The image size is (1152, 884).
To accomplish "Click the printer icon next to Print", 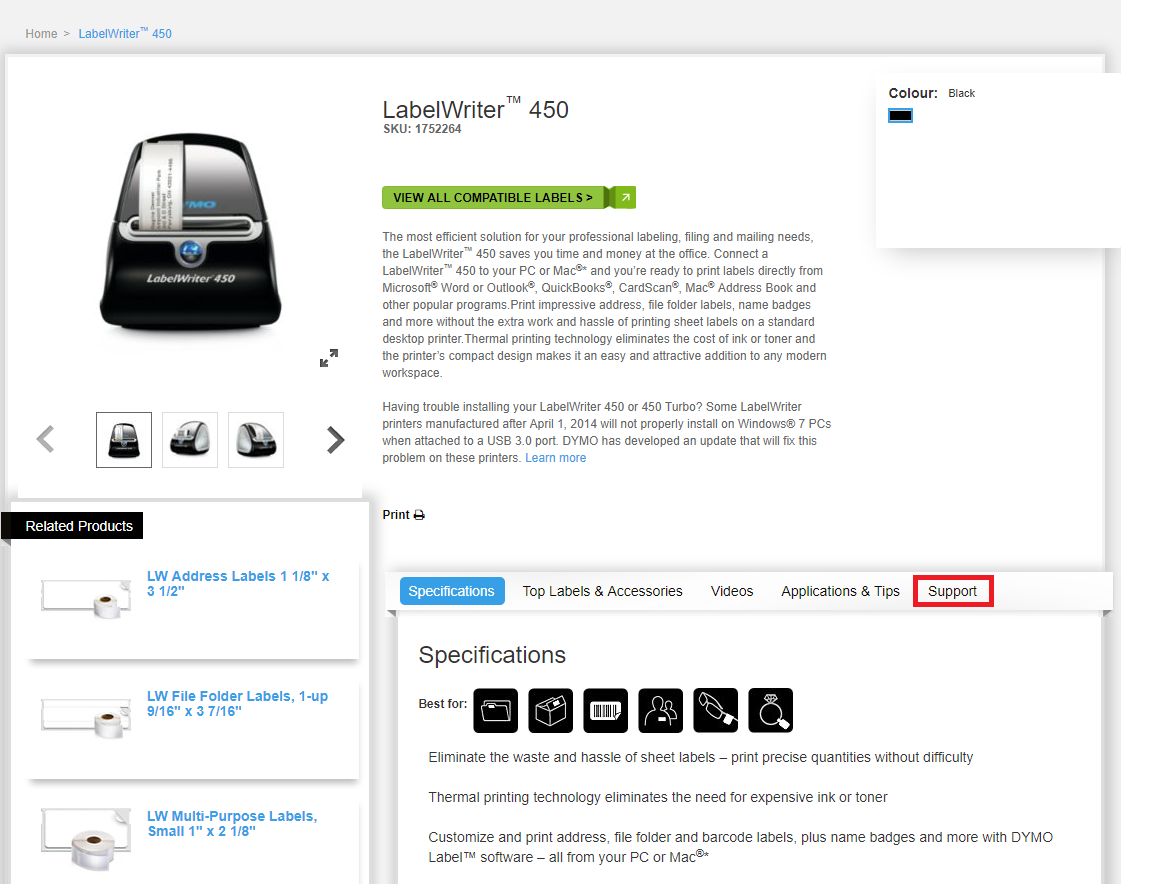I will coord(419,515).
